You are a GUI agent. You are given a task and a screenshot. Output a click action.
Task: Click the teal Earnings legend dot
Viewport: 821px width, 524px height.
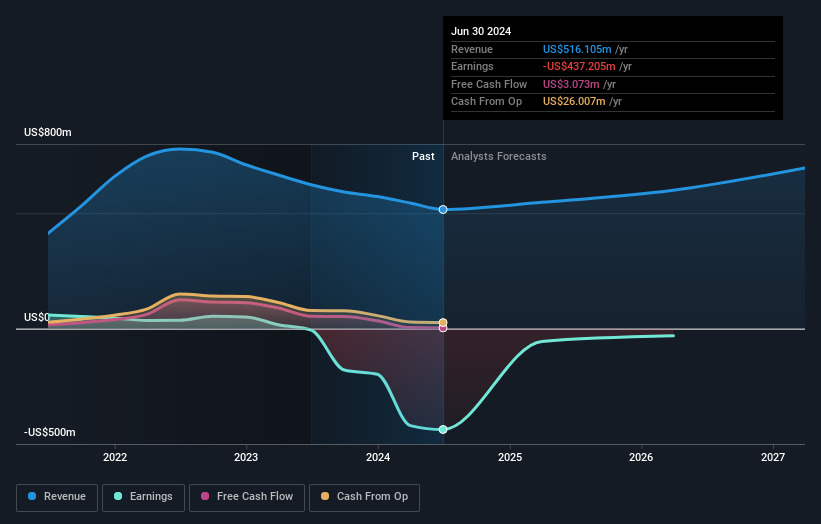pos(118,496)
